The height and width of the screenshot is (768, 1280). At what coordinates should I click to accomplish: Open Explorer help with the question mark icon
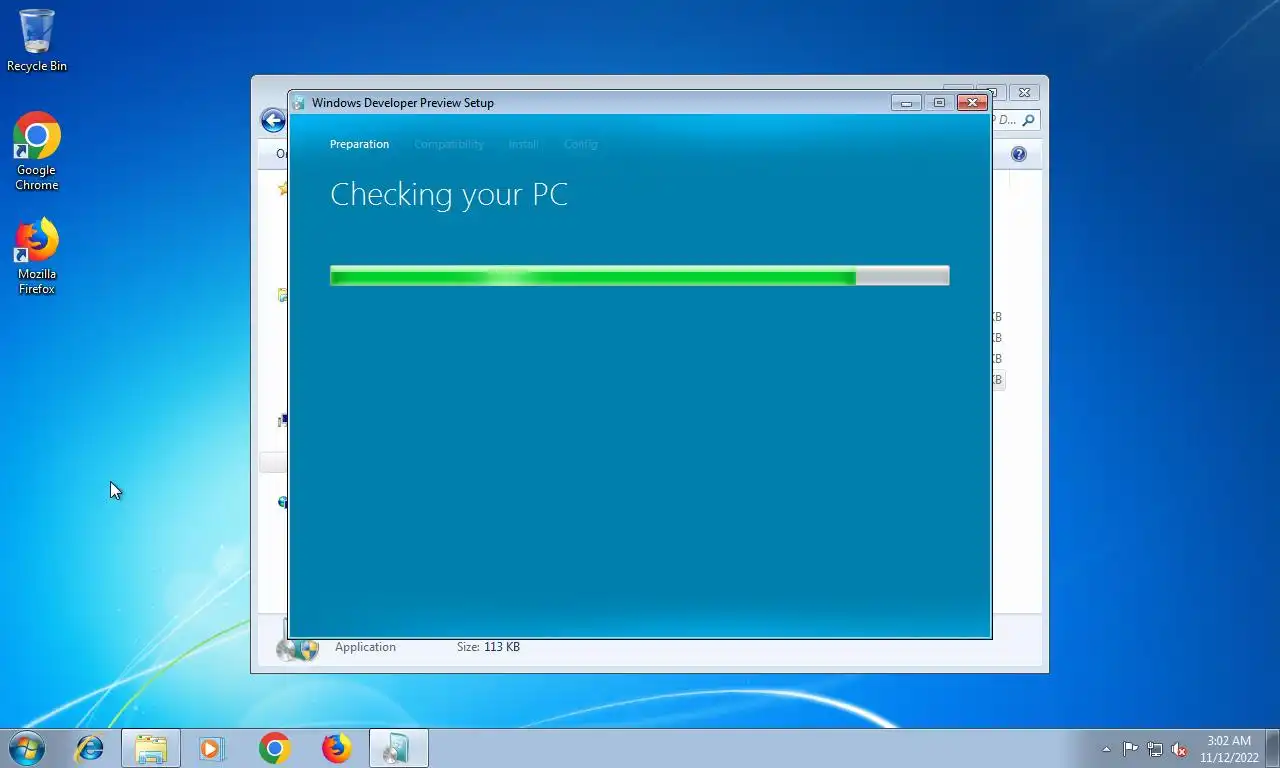pos(1019,154)
